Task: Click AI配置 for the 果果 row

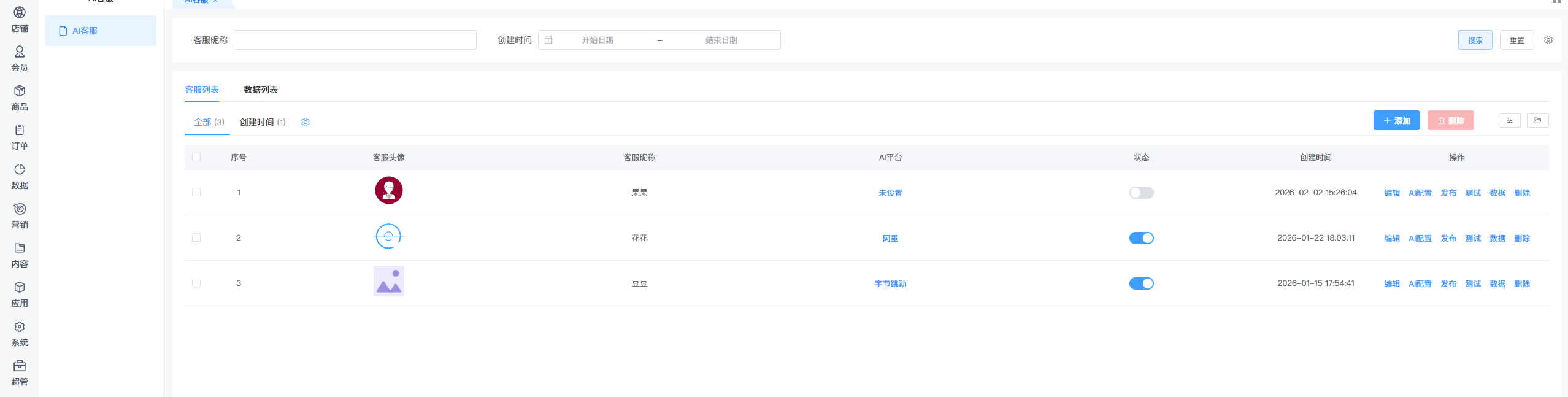Action: pos(1420,193)
